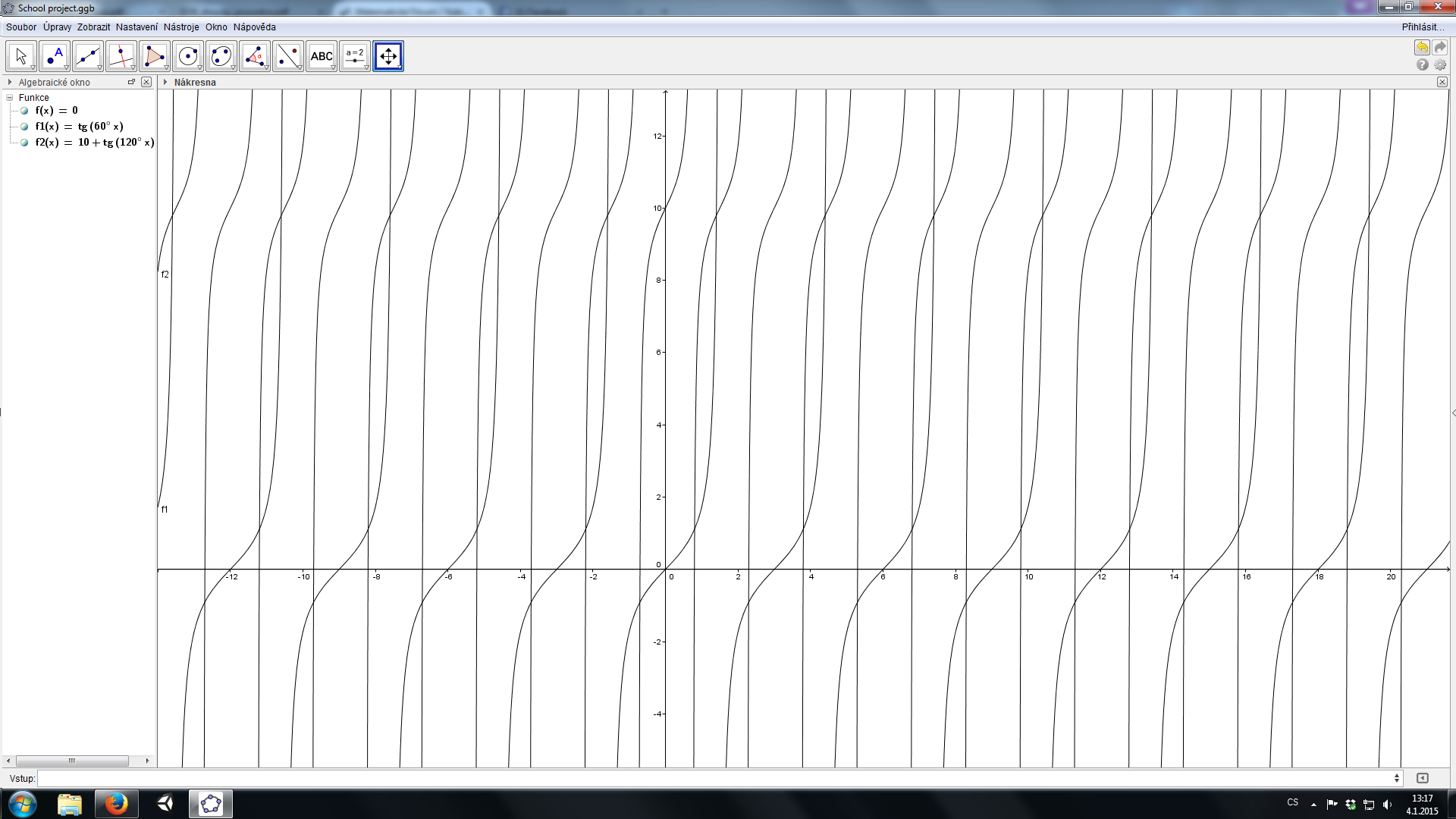Open the settings gear icon
The width and height of the screenshot is (1456, 819).
(1440, 65)
